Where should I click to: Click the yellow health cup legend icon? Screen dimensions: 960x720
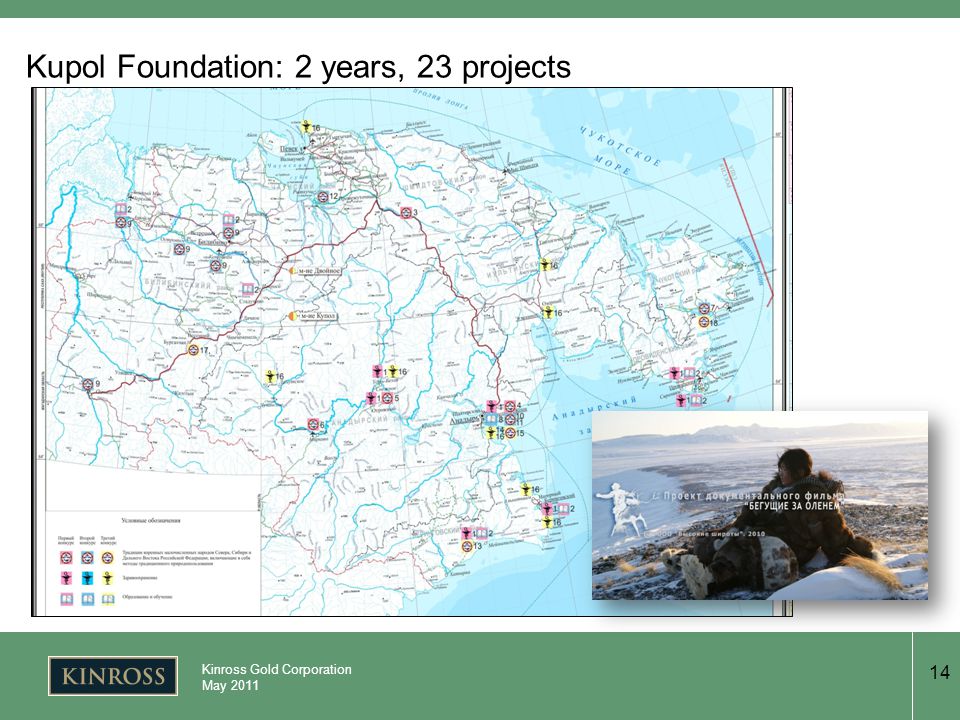[108, 577]
